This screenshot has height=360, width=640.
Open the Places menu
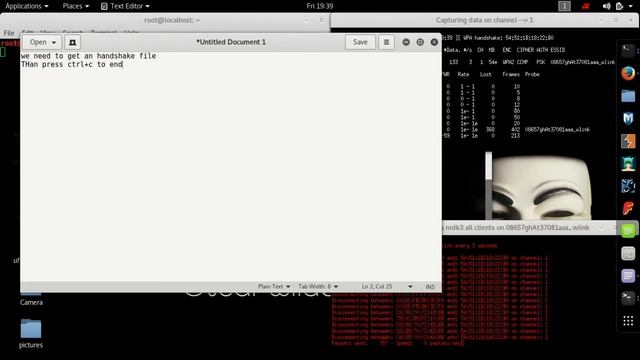pos(76,6)
